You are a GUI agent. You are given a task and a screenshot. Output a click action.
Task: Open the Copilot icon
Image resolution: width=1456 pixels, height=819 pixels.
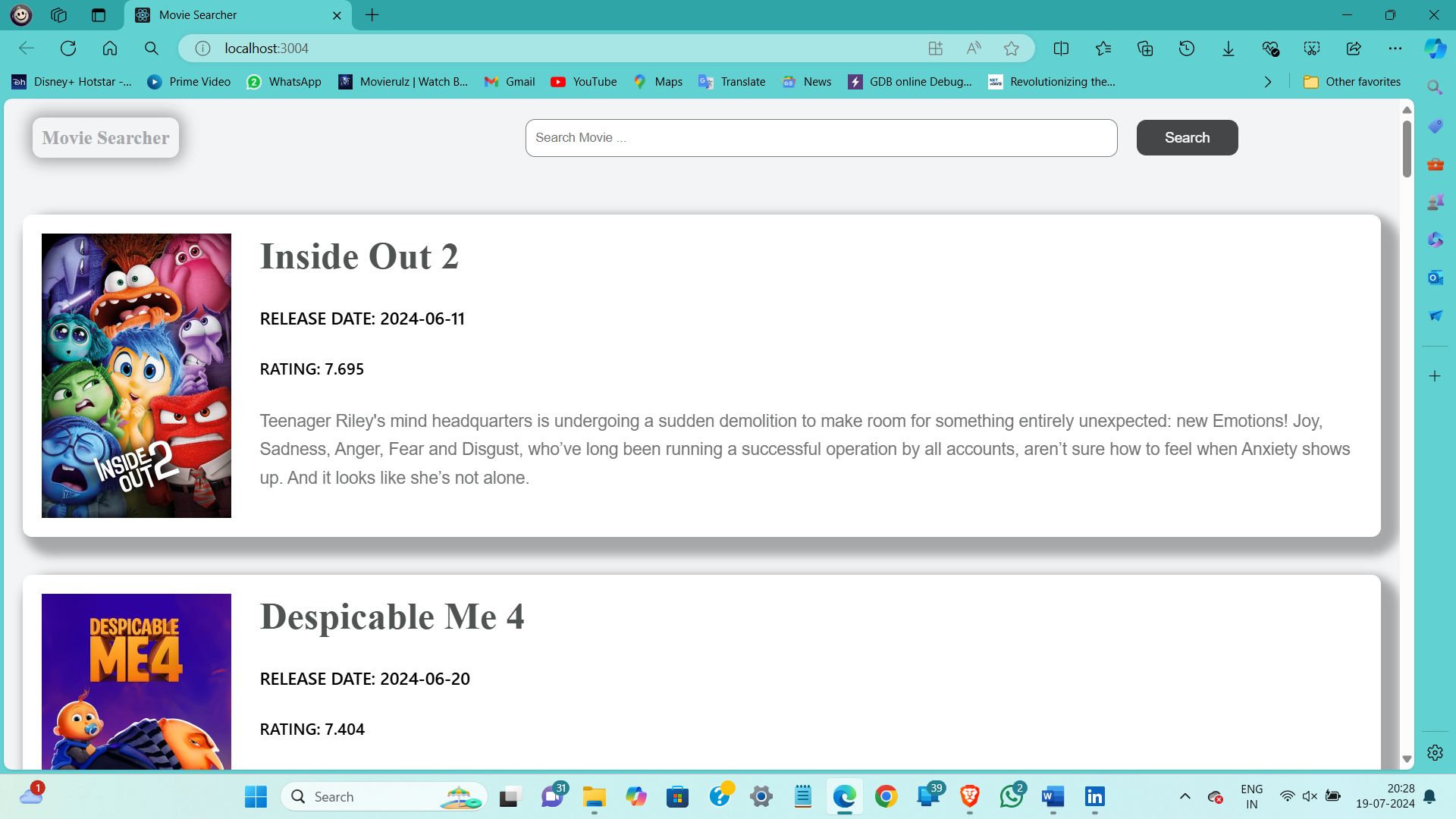tap(1435, 49)
